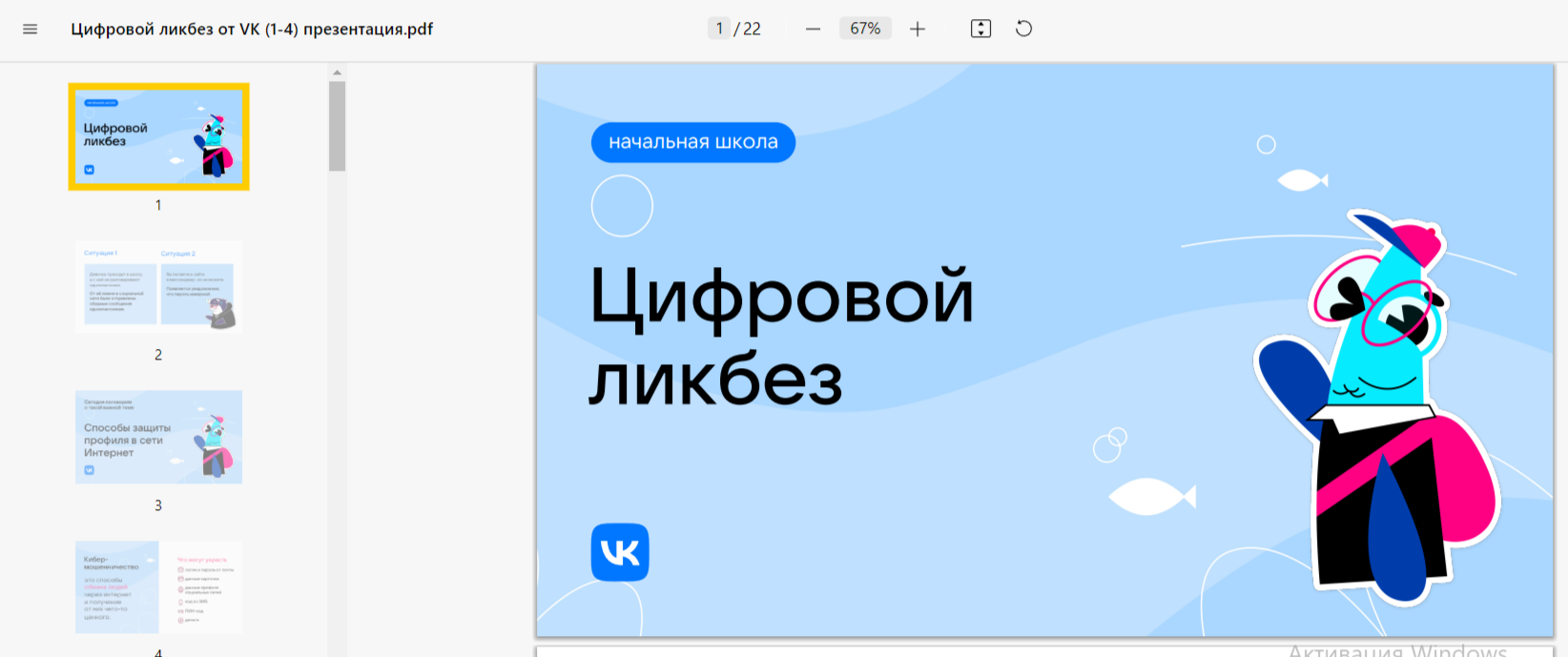Click the fit to page icon

[x=980, y=29]
